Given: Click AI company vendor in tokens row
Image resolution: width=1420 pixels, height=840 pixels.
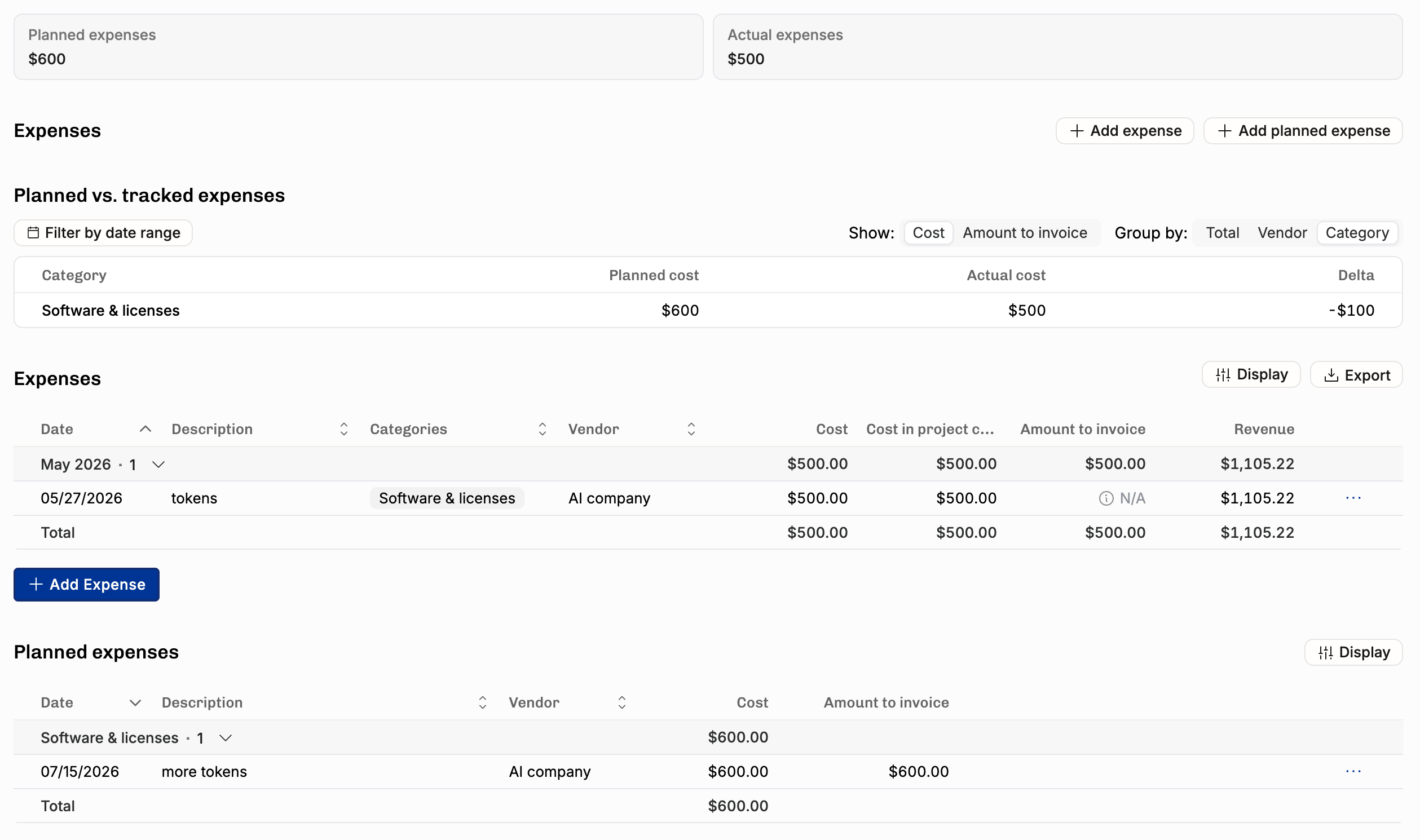Looking at the screenshot, I should pos(609,498).
